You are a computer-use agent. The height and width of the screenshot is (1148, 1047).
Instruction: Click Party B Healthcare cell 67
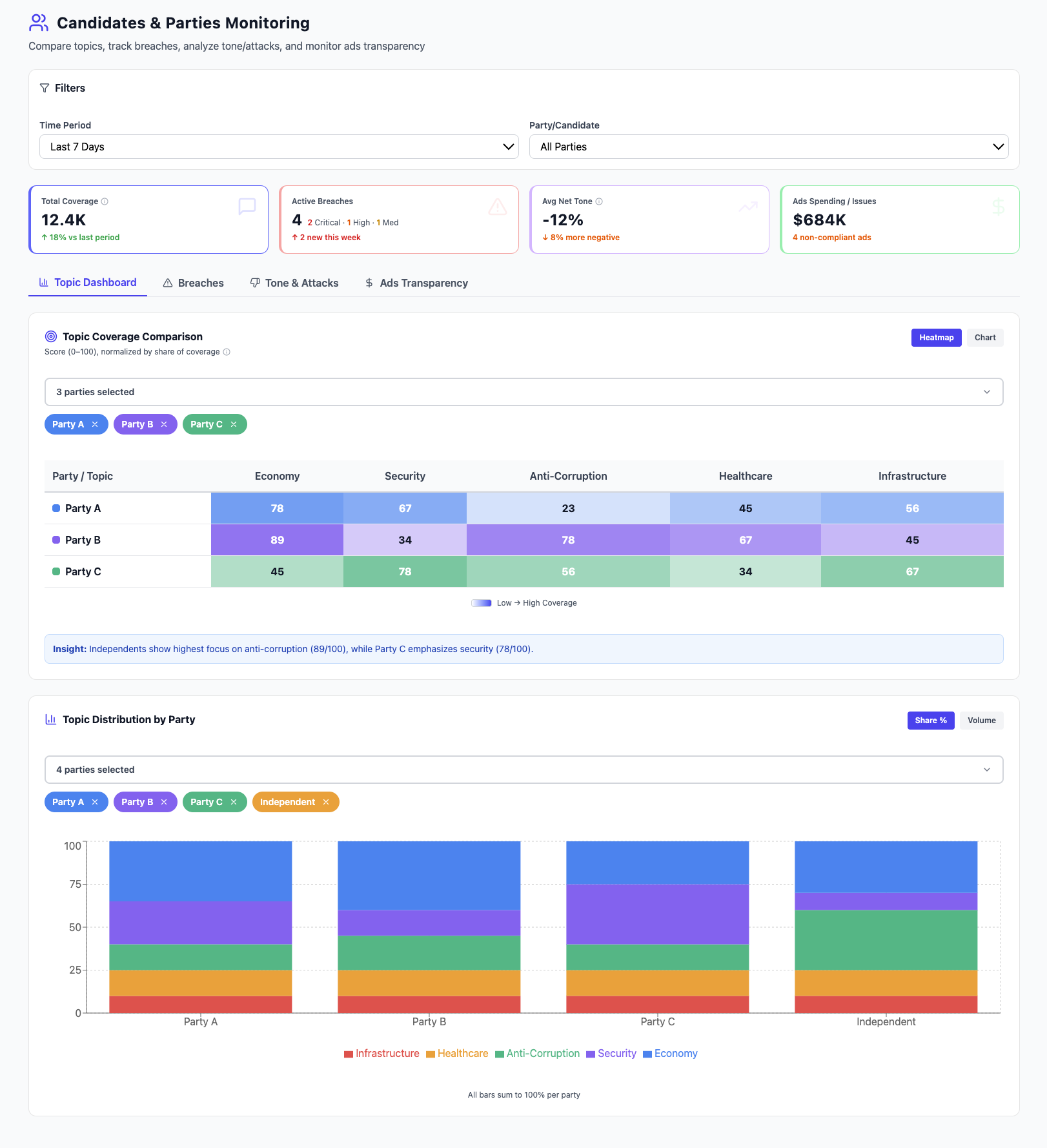pyautogui.click(x=746, y=540)
